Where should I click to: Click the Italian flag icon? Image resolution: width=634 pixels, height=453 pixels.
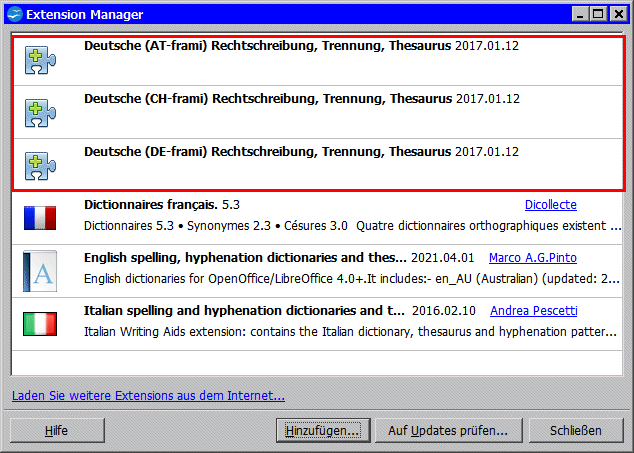[x=40, y=324]
